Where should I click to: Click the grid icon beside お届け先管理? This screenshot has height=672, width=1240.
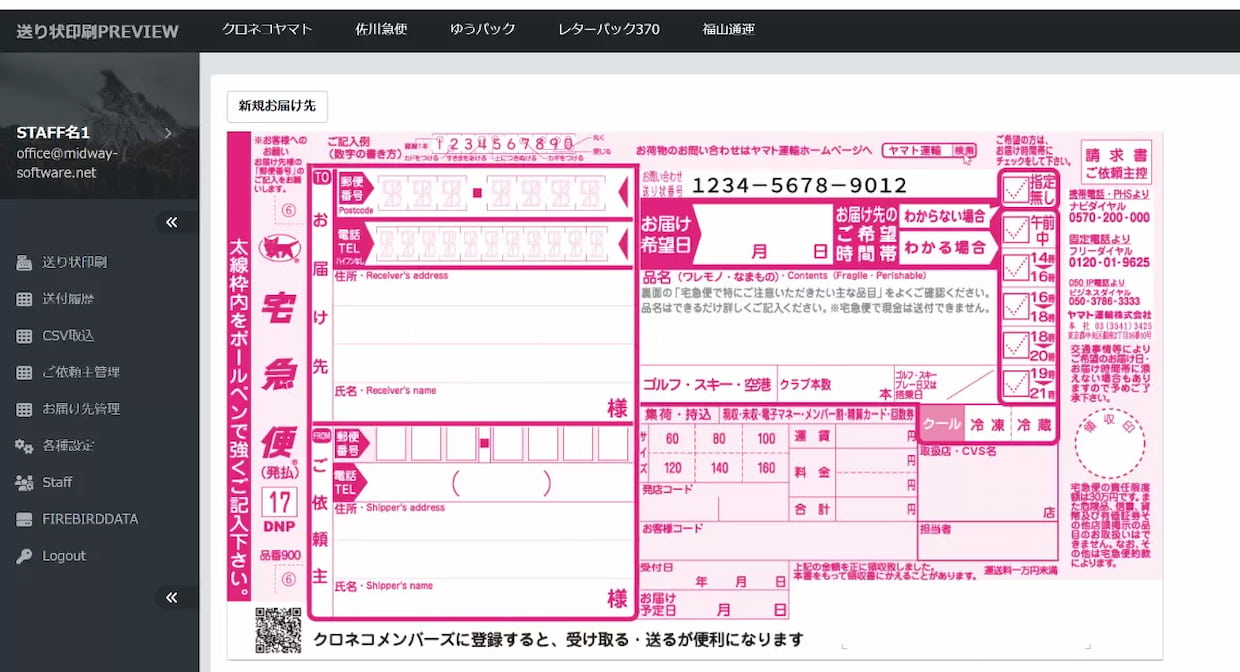coord(25,409)
